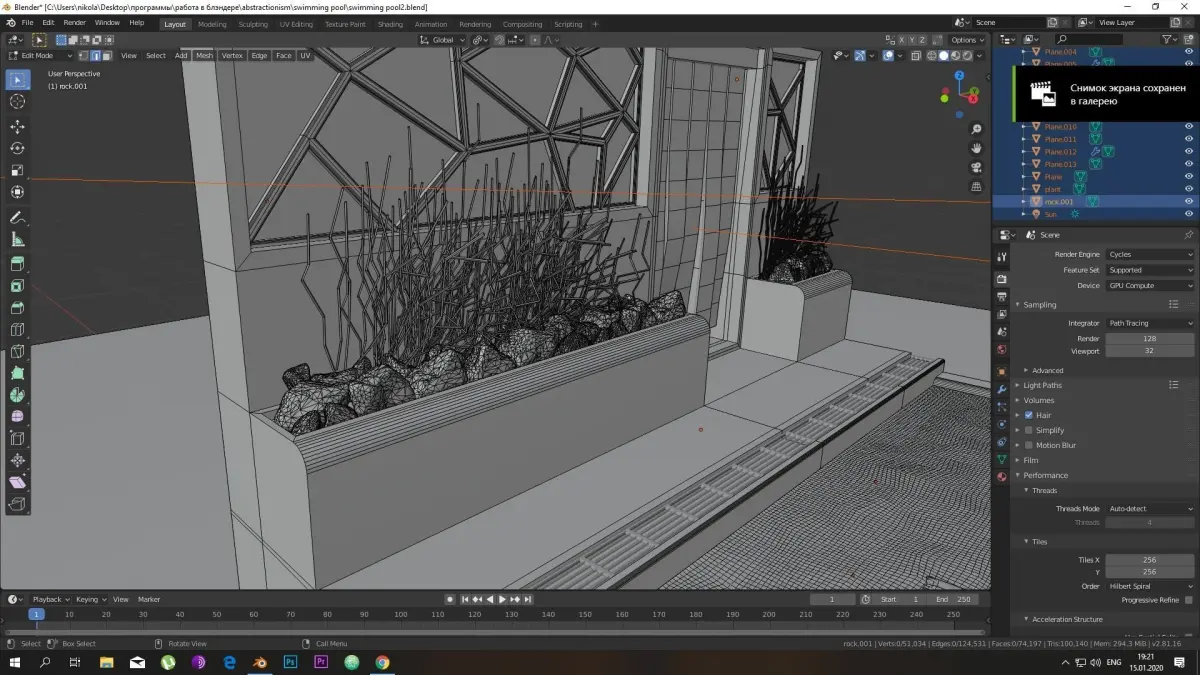Activate the Extrude Region tool

17,264
